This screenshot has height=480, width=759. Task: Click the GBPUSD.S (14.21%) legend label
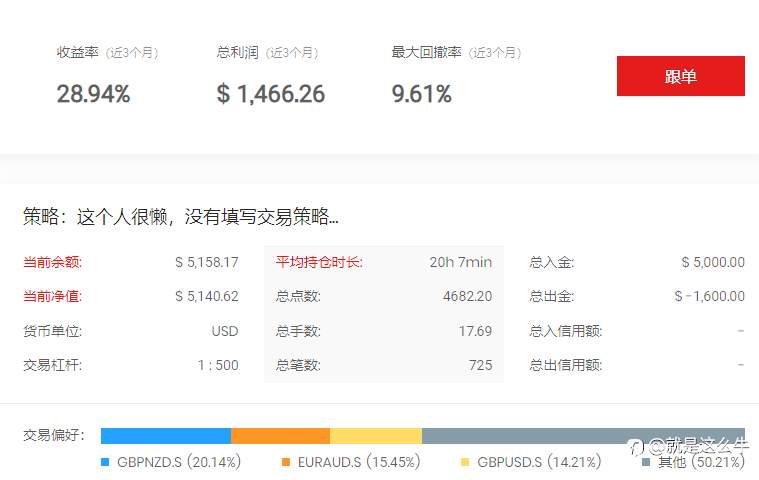click(x=539, y=462)
